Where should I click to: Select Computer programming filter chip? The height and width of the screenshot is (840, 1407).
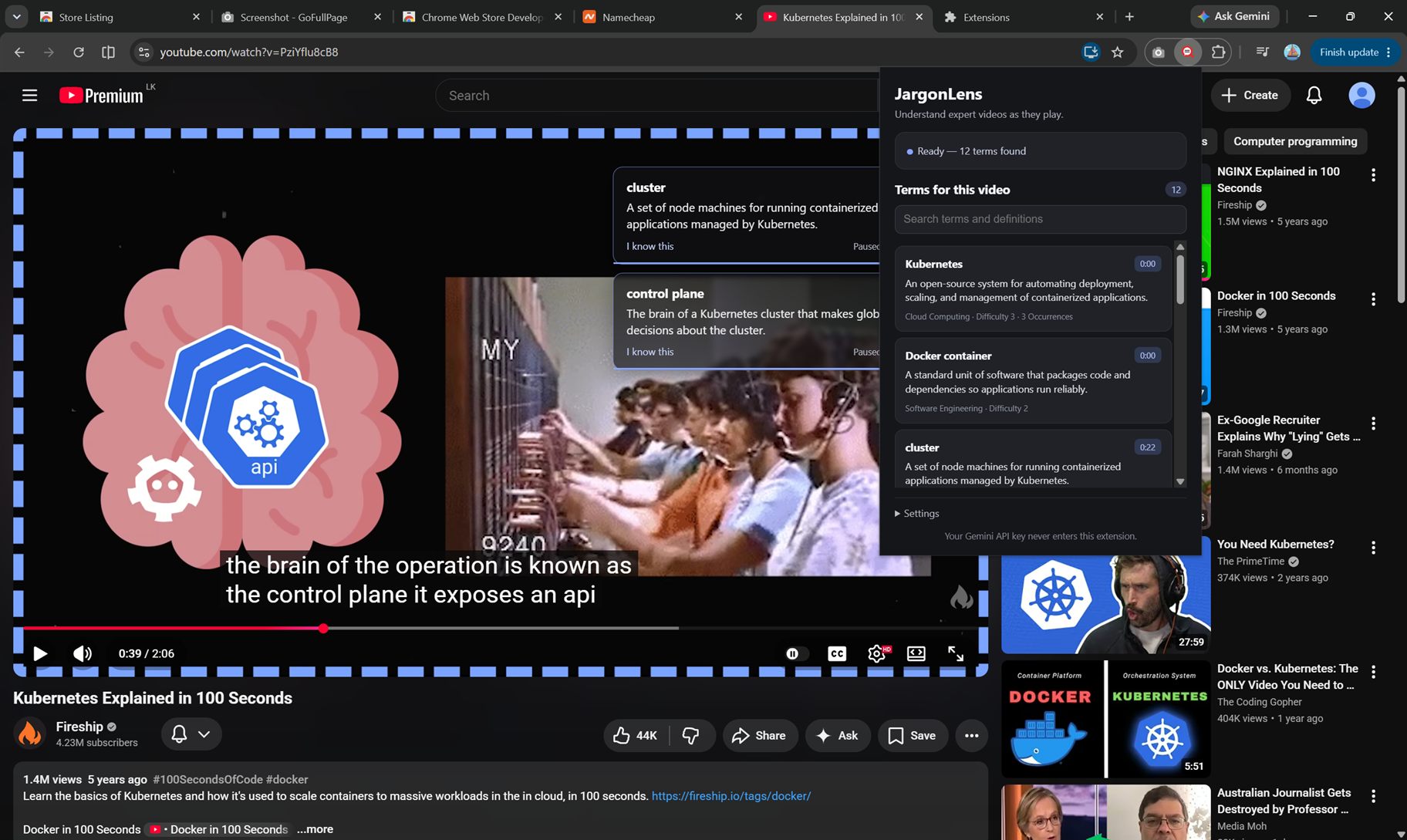pyautogui.click(x=1294, y=141)
